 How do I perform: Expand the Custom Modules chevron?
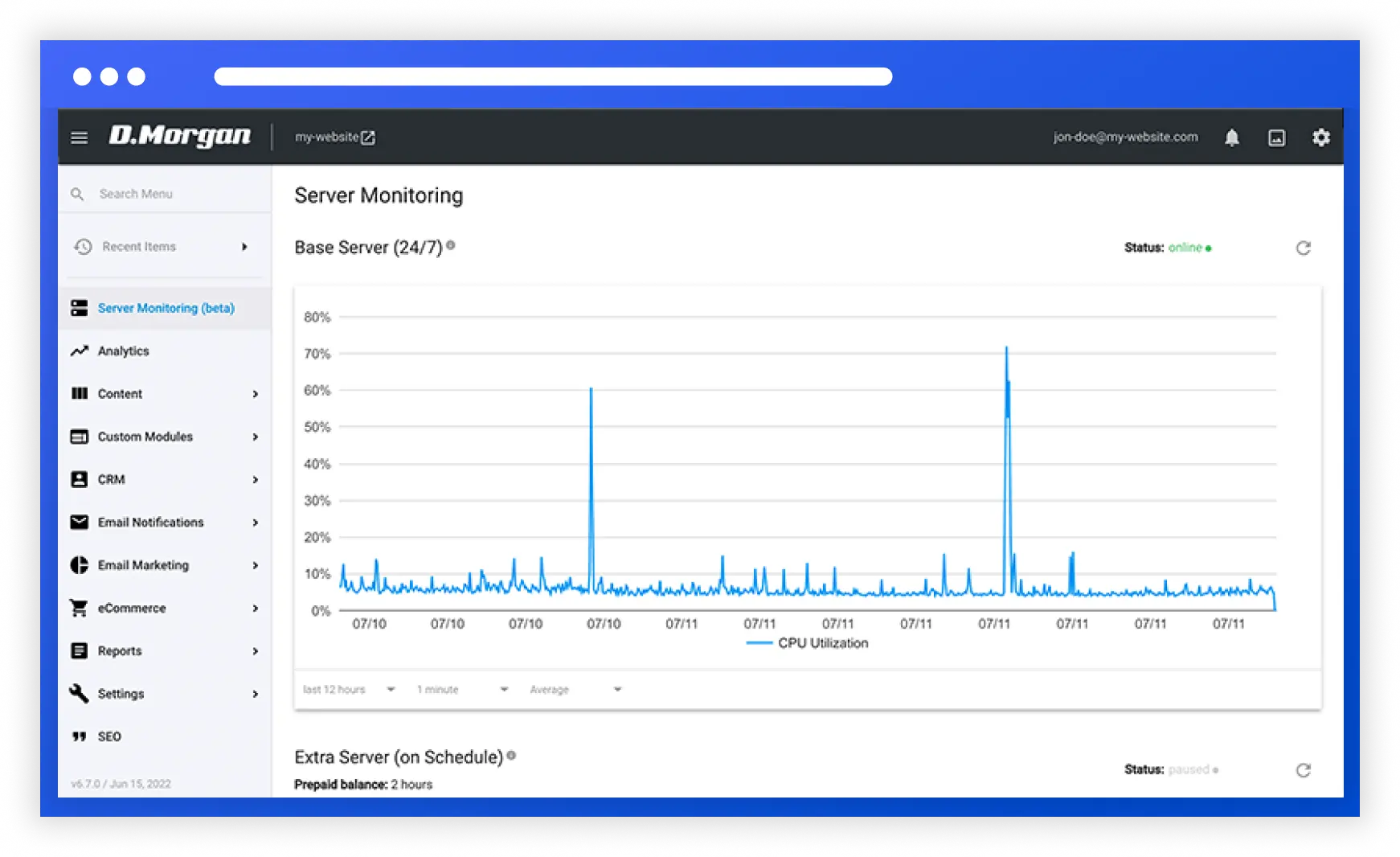[x=256, y=437]
